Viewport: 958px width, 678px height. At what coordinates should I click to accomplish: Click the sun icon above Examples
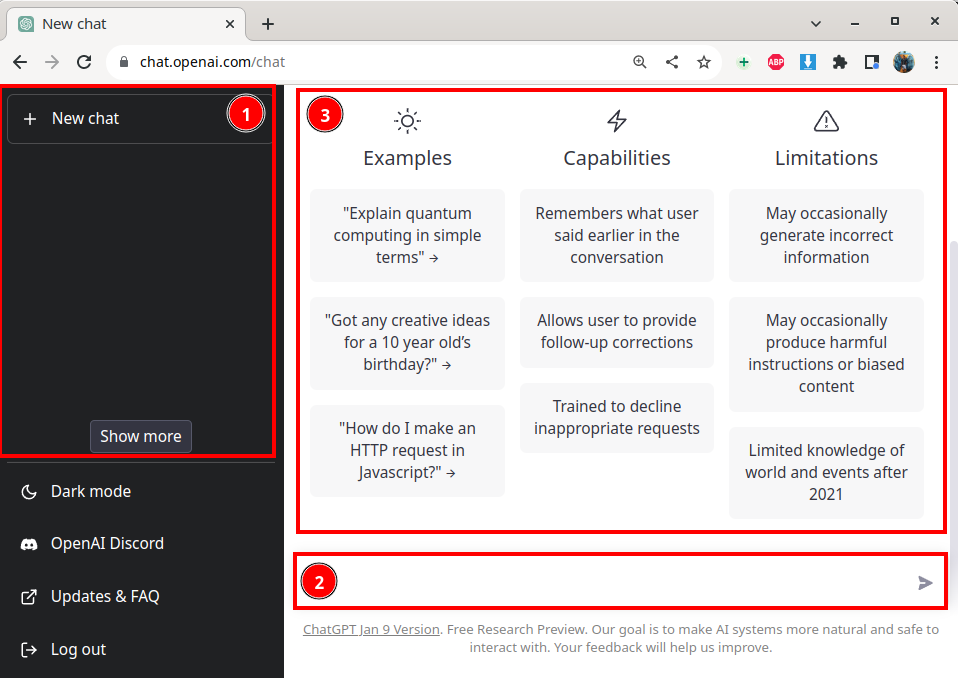tap(408, 121)
